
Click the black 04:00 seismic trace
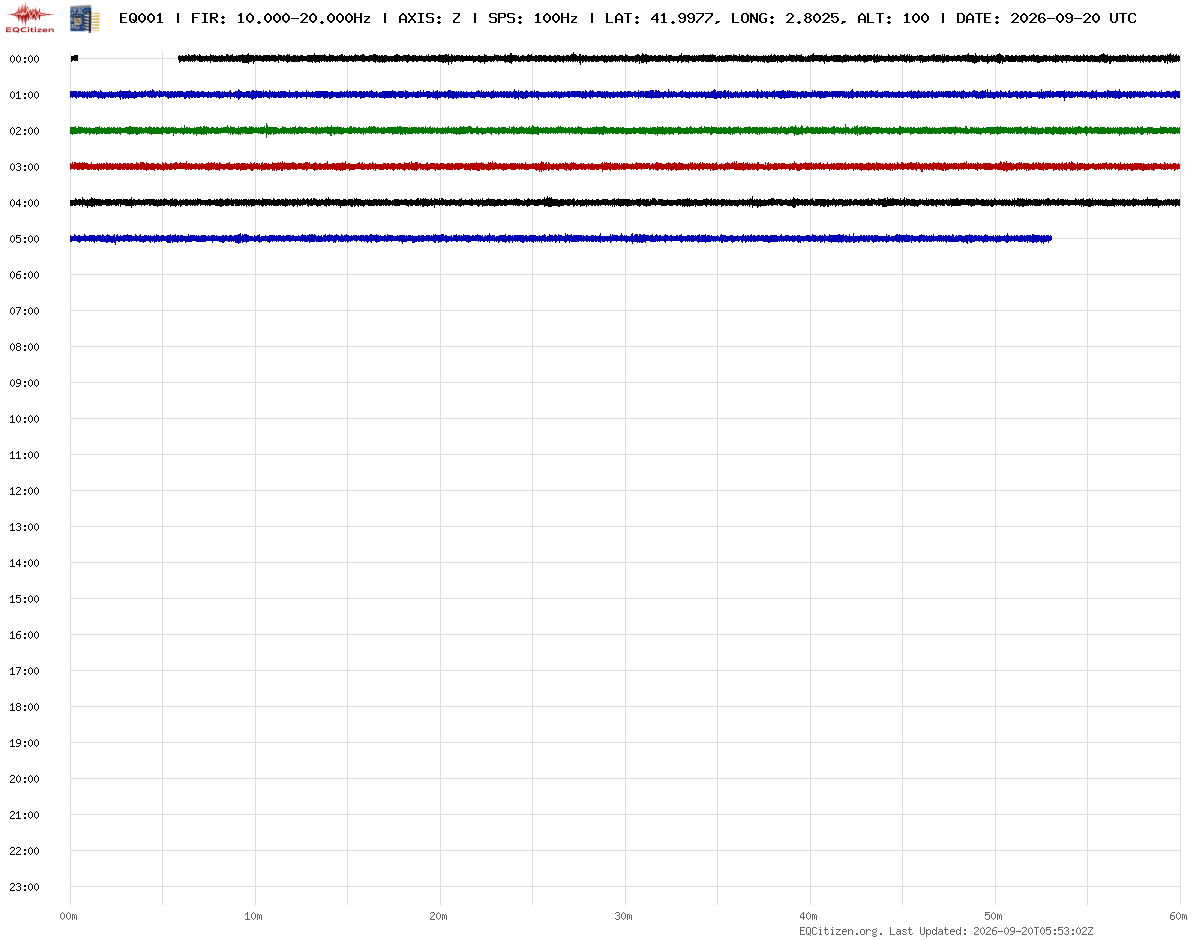[x=625, y=202]
